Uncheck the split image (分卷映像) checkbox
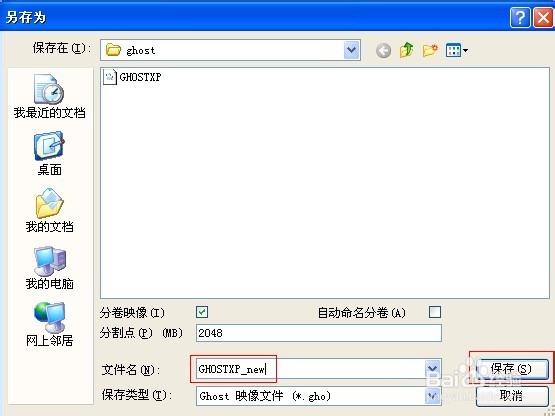The height and width of the screenshot is (416, 555). click(x=202, y=312)
